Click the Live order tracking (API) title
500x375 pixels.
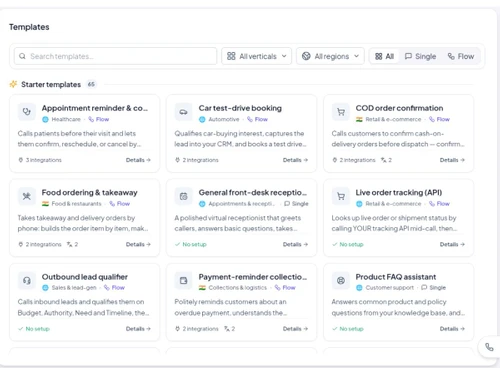coord(399,193)
